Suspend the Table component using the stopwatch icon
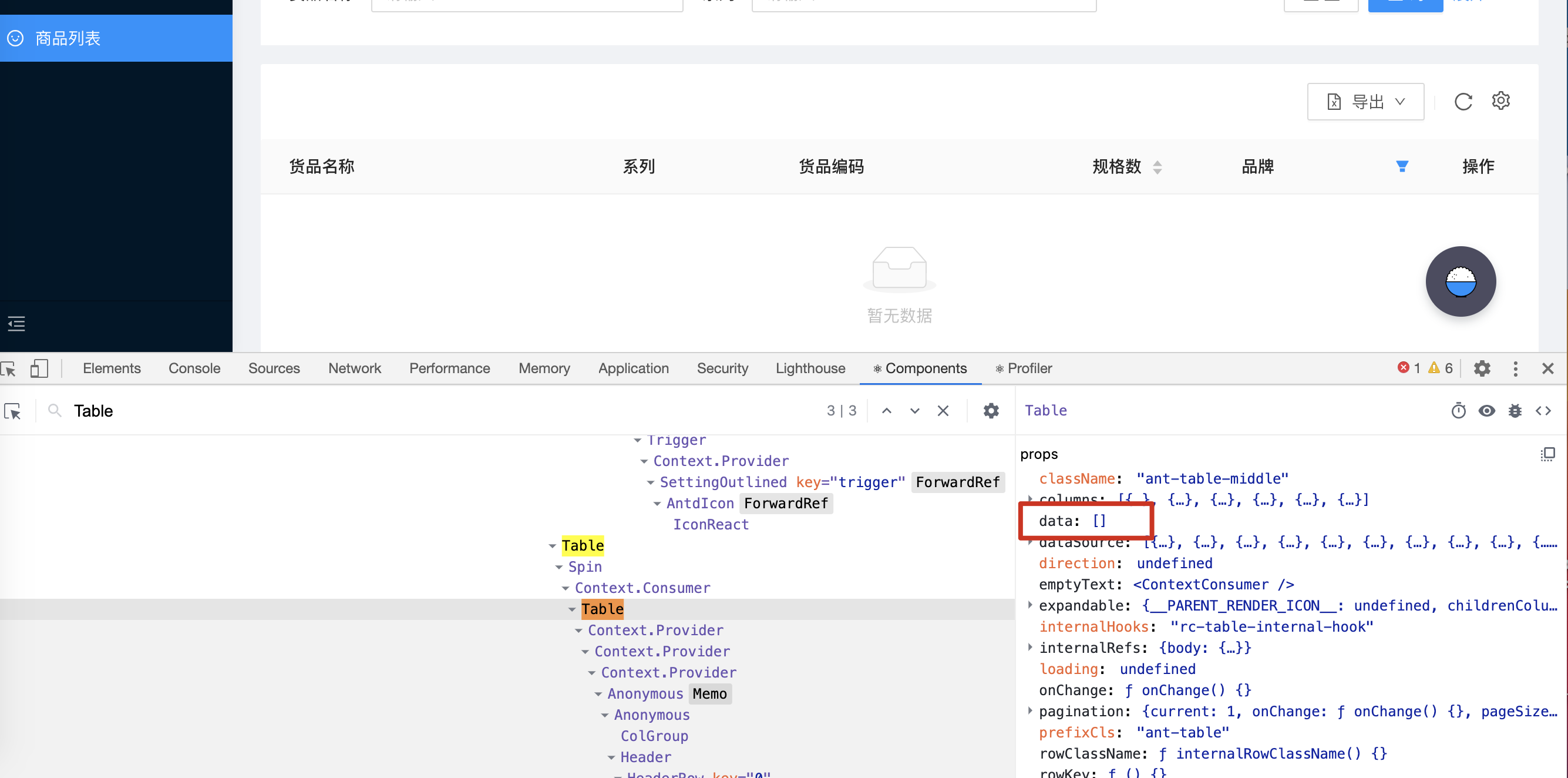The height and width of the screenshot is (778, 1568). point(1458,411)
